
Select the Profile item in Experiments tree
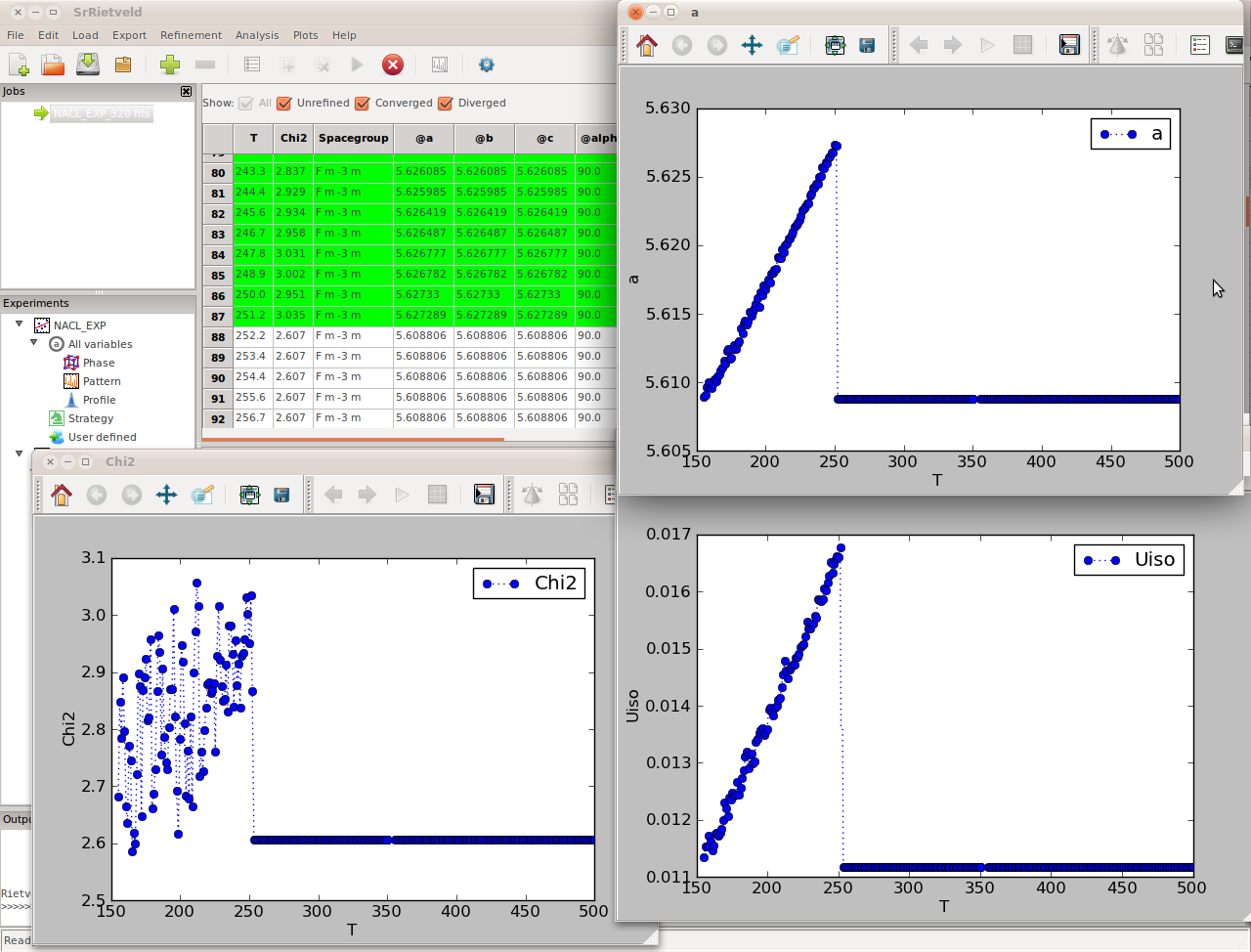(x=99, y=400)
